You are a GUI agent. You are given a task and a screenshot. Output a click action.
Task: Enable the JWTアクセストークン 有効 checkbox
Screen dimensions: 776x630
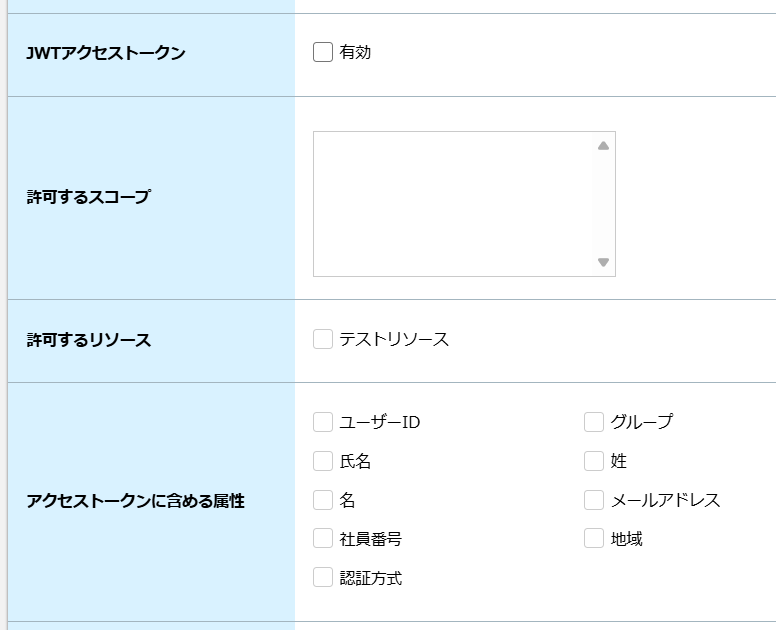[323, 52]
